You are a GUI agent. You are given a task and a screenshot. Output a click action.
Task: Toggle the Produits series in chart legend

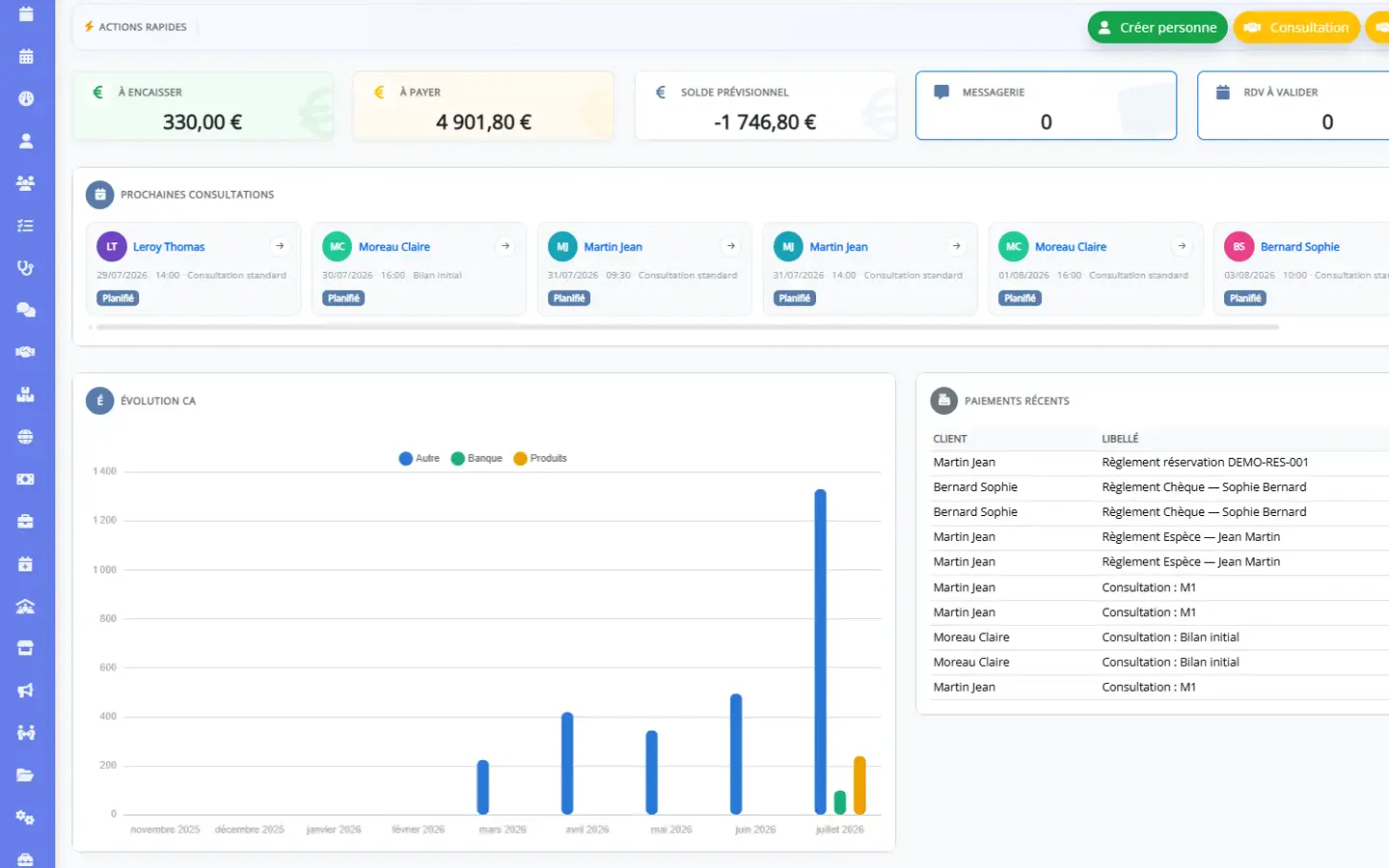(x=540, y=458)
